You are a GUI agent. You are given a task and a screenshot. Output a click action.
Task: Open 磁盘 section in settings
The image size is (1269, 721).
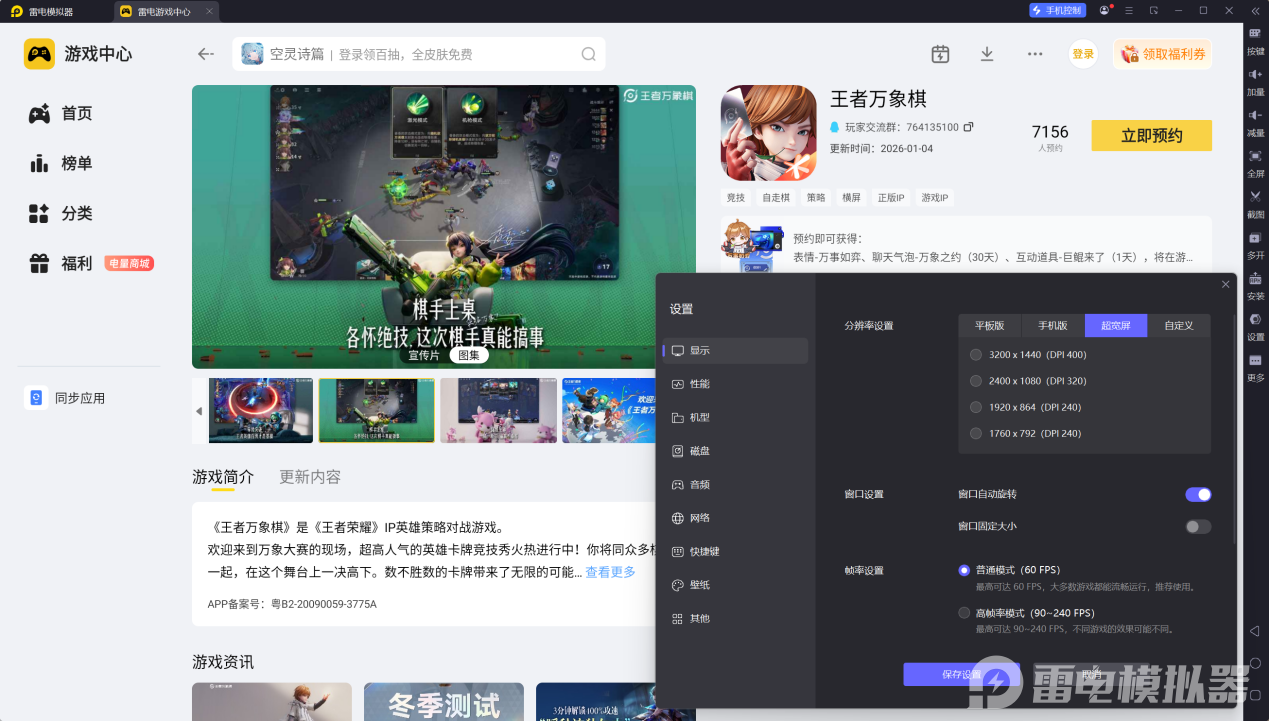[735, 451]
